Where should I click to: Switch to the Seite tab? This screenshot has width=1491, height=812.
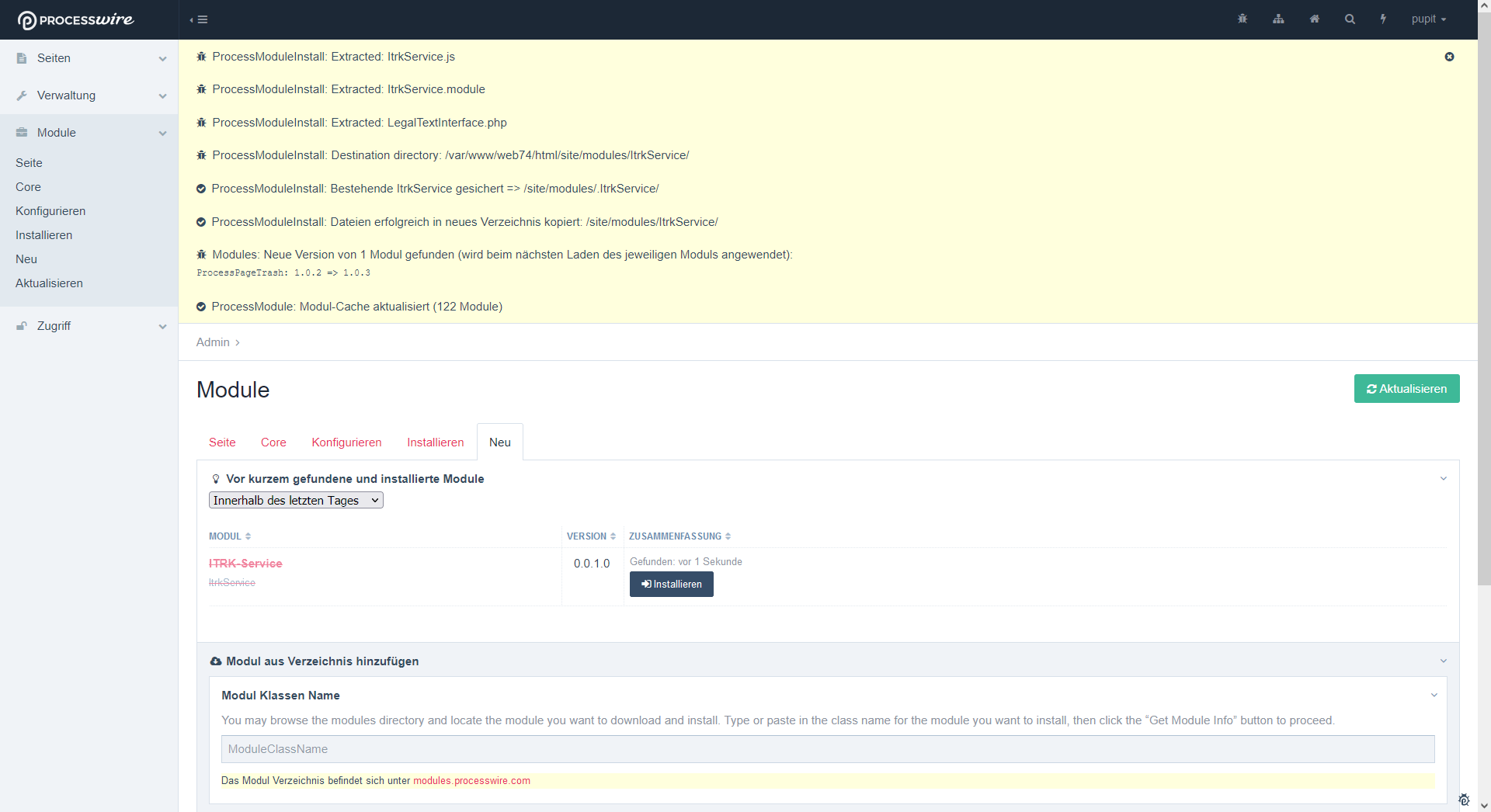[x=222, y=442]
